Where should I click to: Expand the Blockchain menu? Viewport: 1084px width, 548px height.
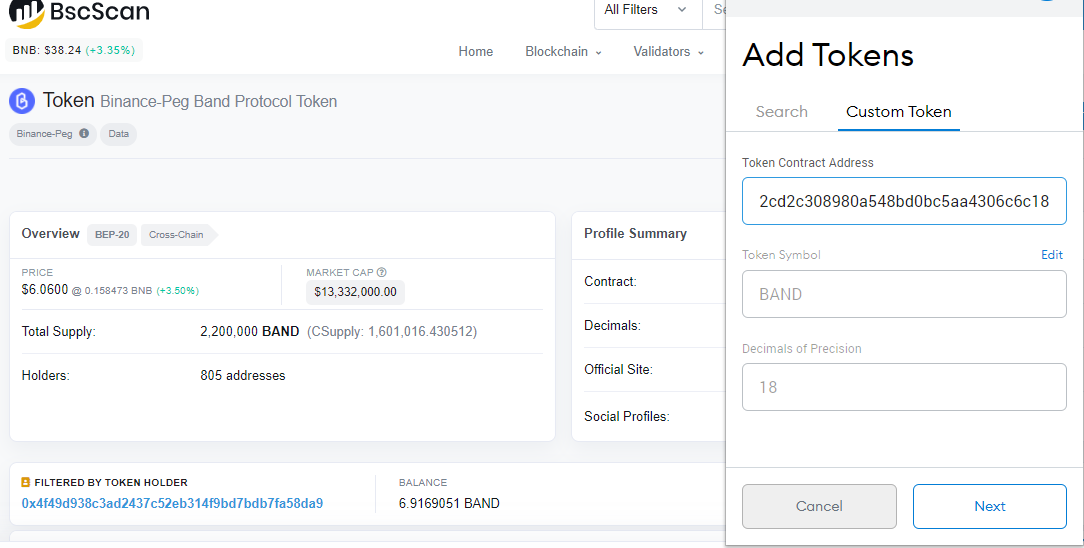[563, 52]
